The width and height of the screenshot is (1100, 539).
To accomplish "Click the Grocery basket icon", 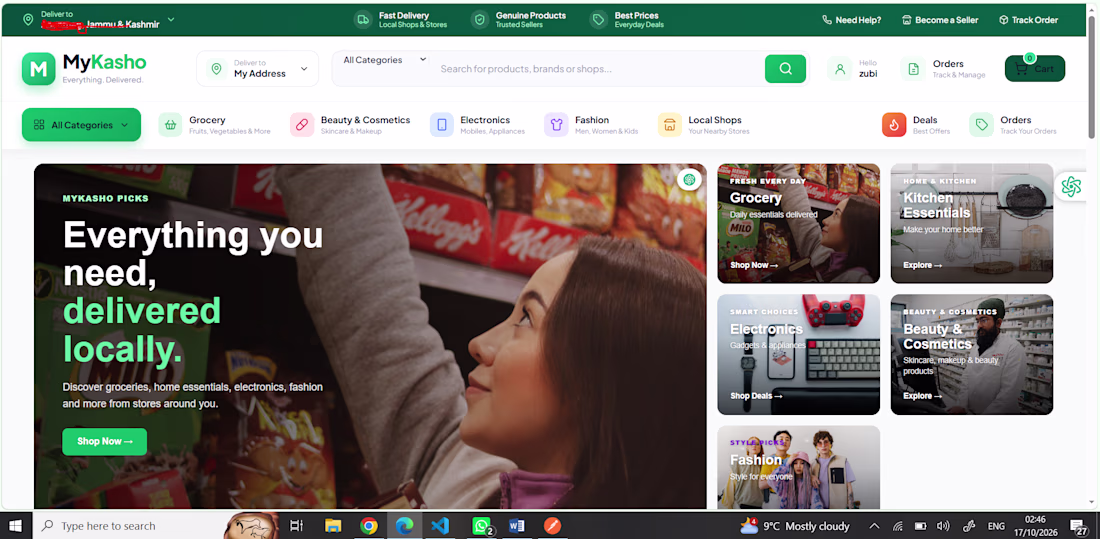I will pos(170,125).
